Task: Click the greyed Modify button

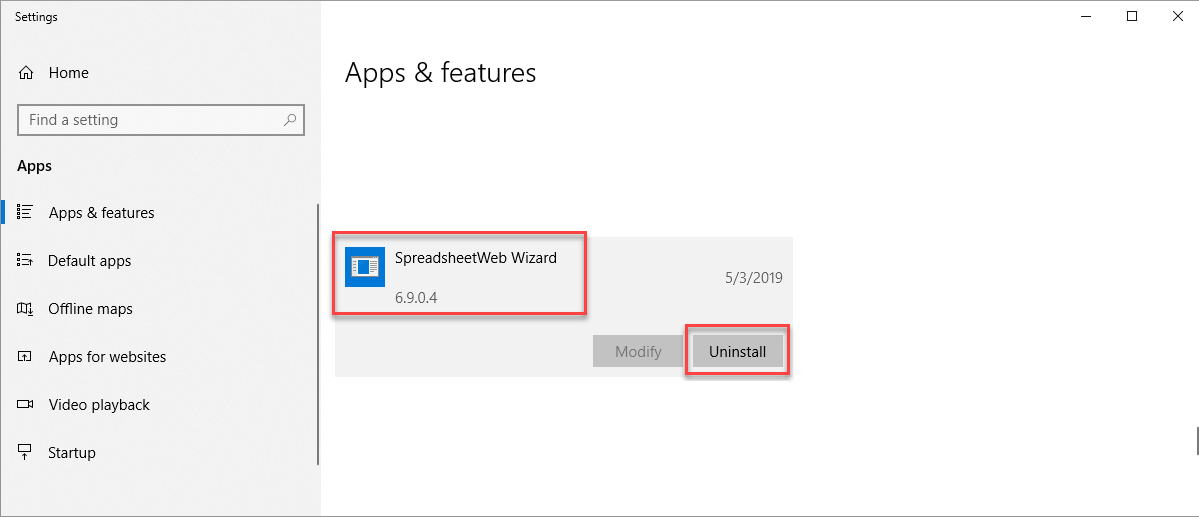Action: click(638, 352)
